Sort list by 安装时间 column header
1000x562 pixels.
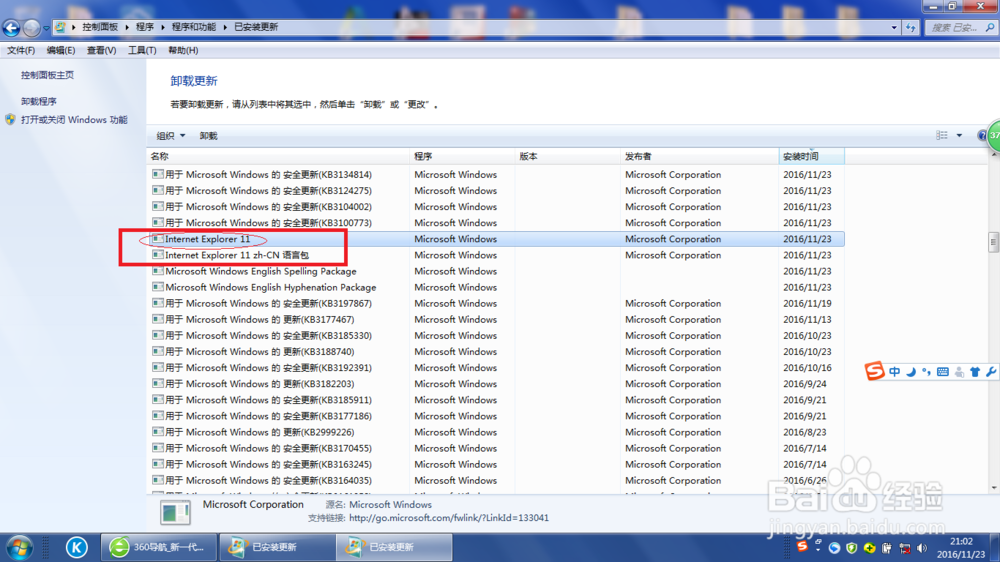pyautogui.click(x=811, y=156)
